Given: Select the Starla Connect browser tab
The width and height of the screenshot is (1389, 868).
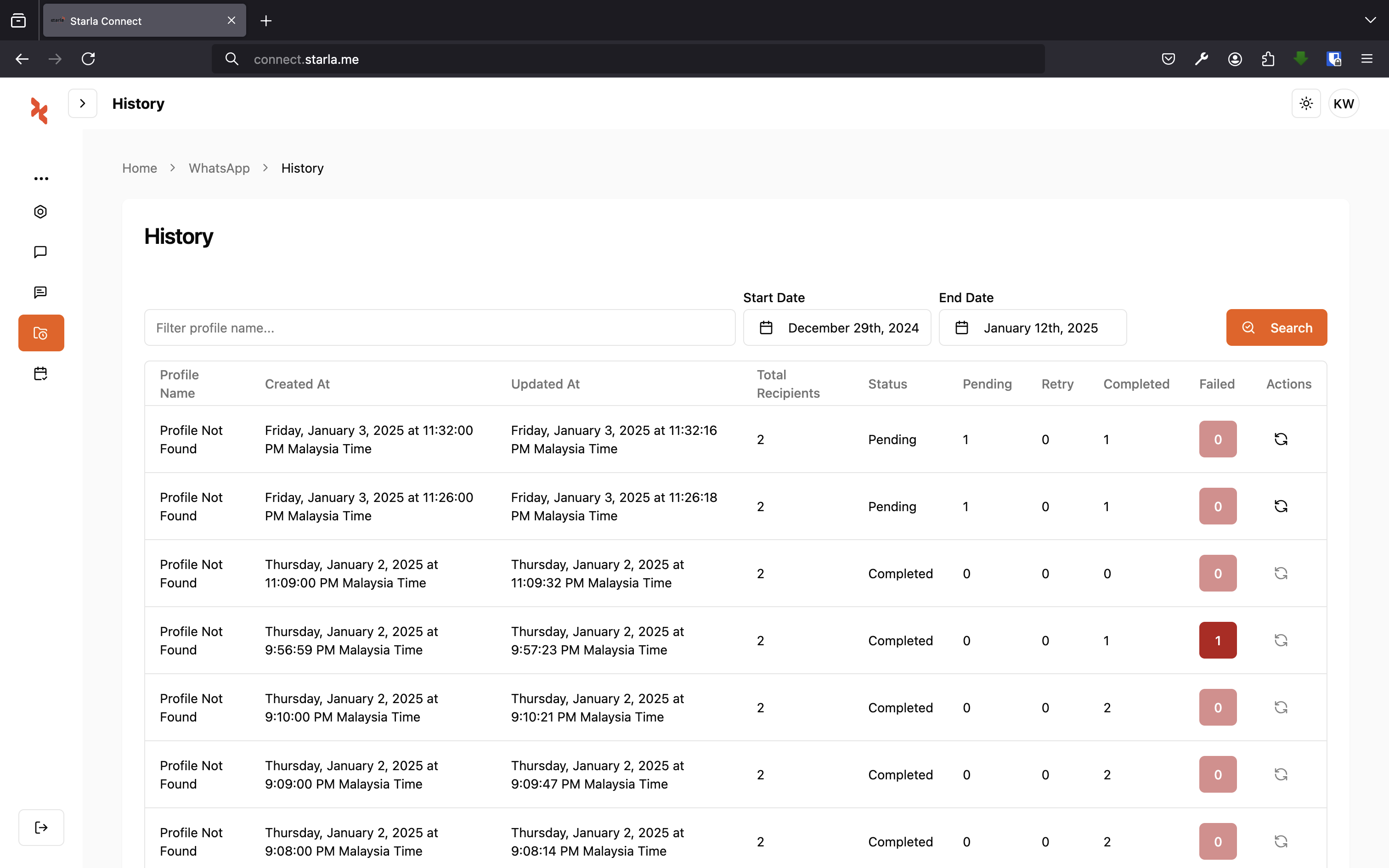Looking at the screenshot, I should 145,21.
